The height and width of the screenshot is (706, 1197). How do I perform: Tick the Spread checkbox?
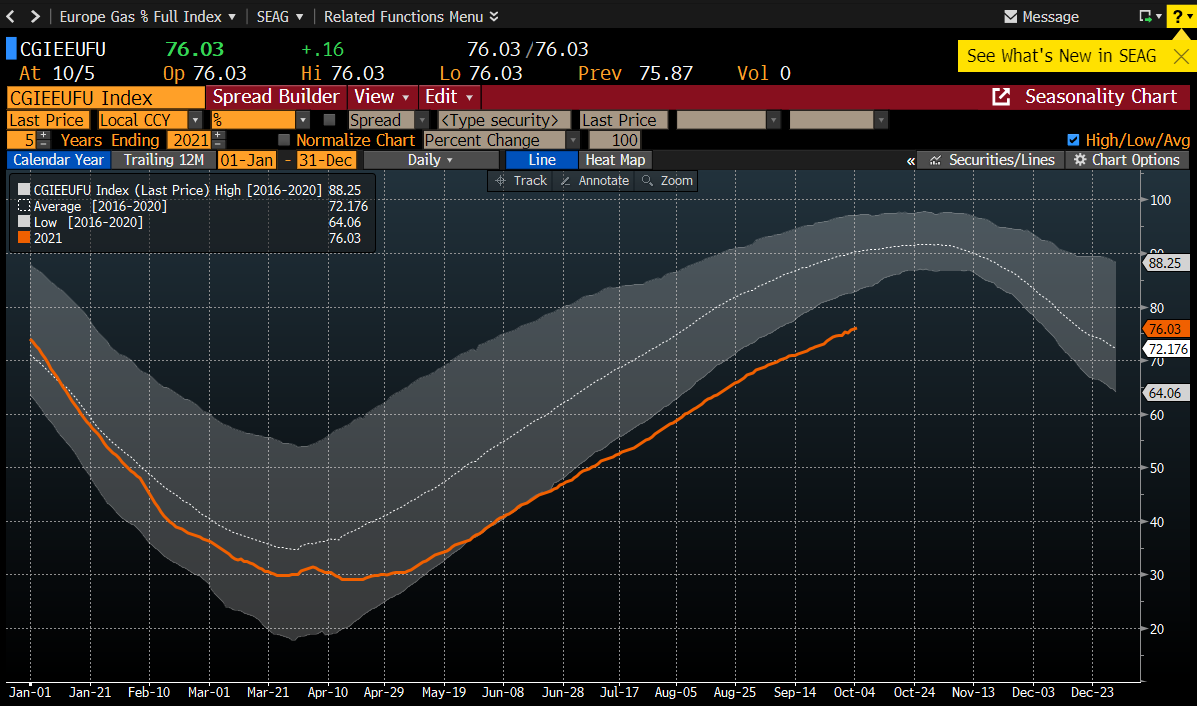click(330, 120)
